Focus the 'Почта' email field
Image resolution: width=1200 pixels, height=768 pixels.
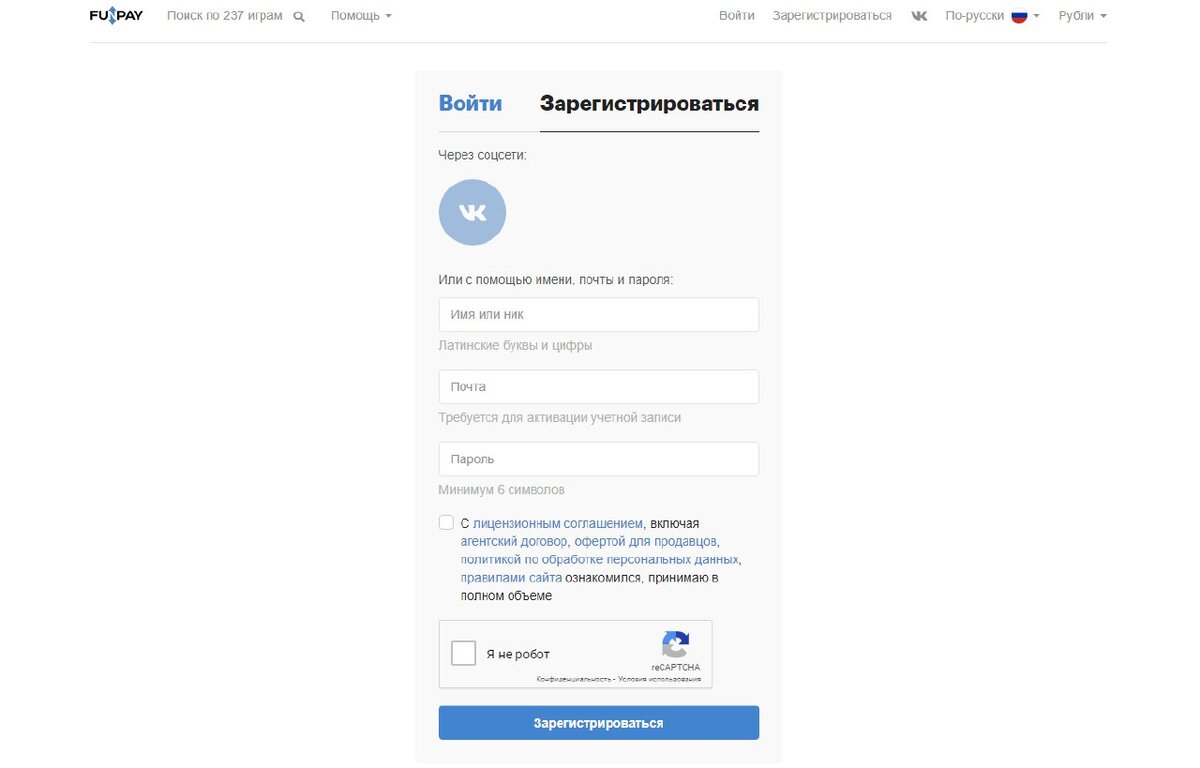tap(598, 387)
